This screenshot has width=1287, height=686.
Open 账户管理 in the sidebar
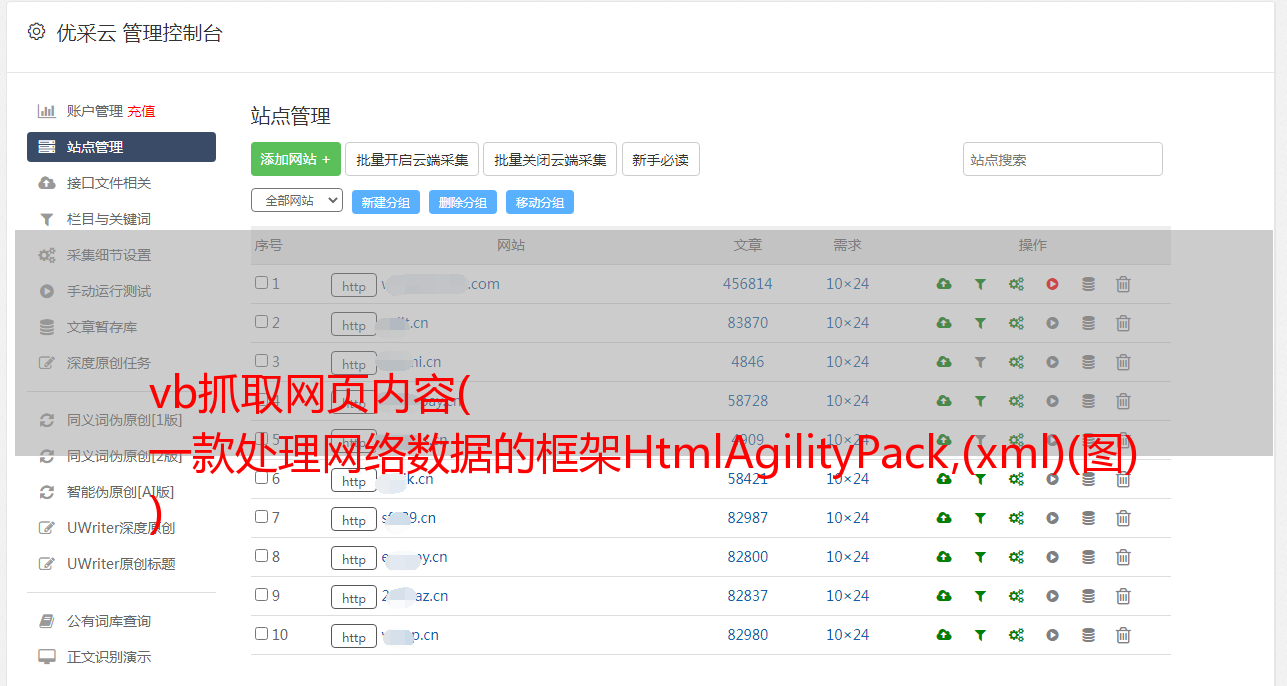[95, 111]
